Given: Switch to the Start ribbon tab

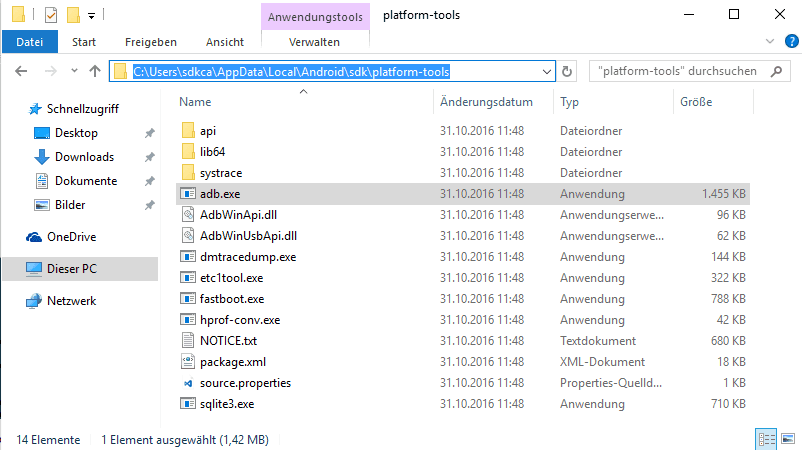Looking at the screenshot, I should (x=84, y=42).
